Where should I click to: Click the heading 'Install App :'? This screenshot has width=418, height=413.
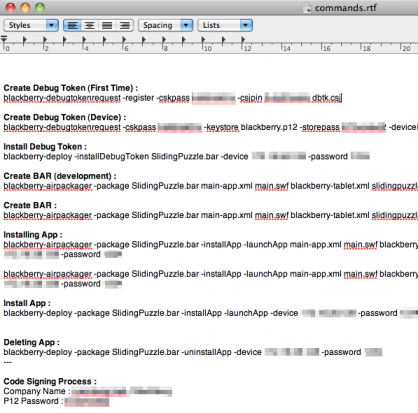pos(27,303)
